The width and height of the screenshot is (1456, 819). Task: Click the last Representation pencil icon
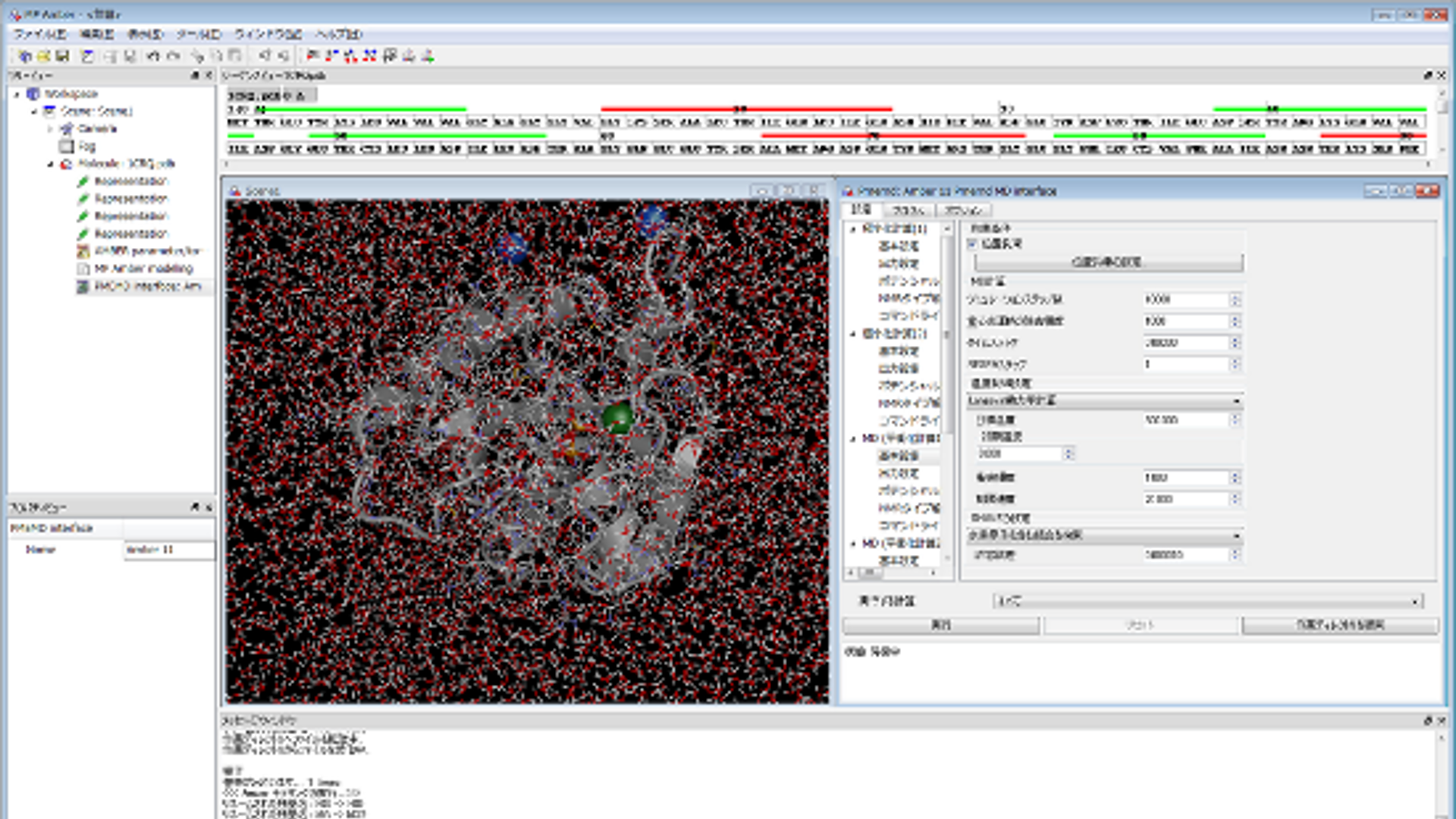pyautogui.click(x=83, y=234)
